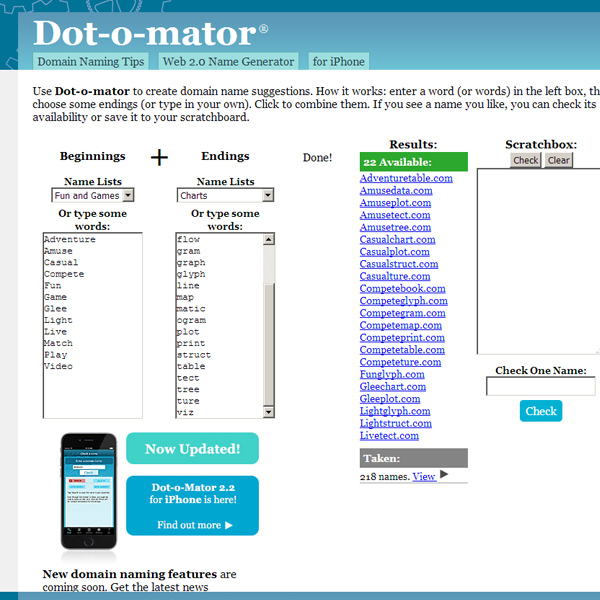Image resolution: width=600 pixels, height=600 pixels.
Task: Click the blue Check button under Check One Name
Action: coord(541,411)
